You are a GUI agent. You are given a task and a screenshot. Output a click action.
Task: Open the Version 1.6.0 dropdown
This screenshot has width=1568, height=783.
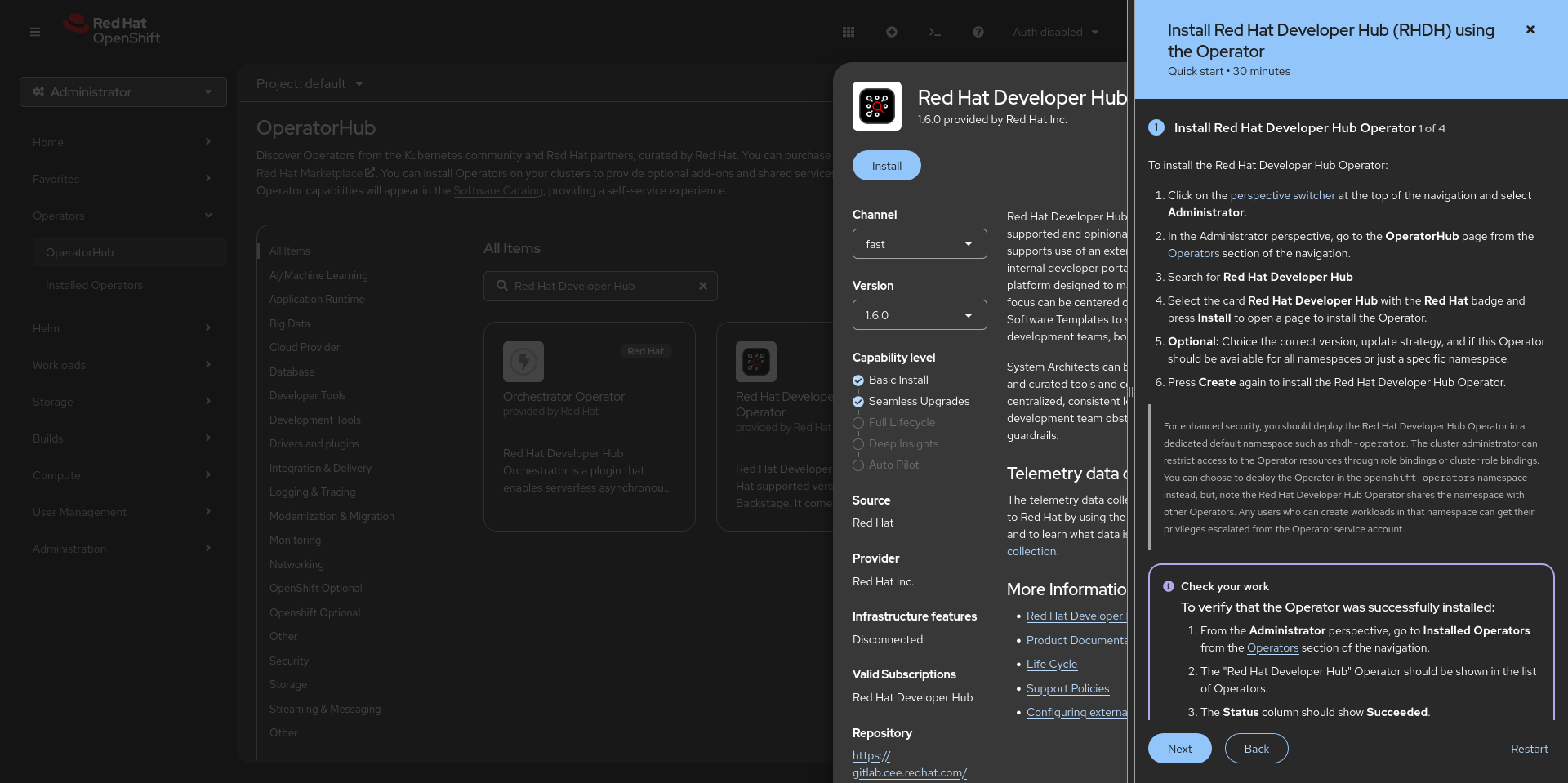coord(920,315)
